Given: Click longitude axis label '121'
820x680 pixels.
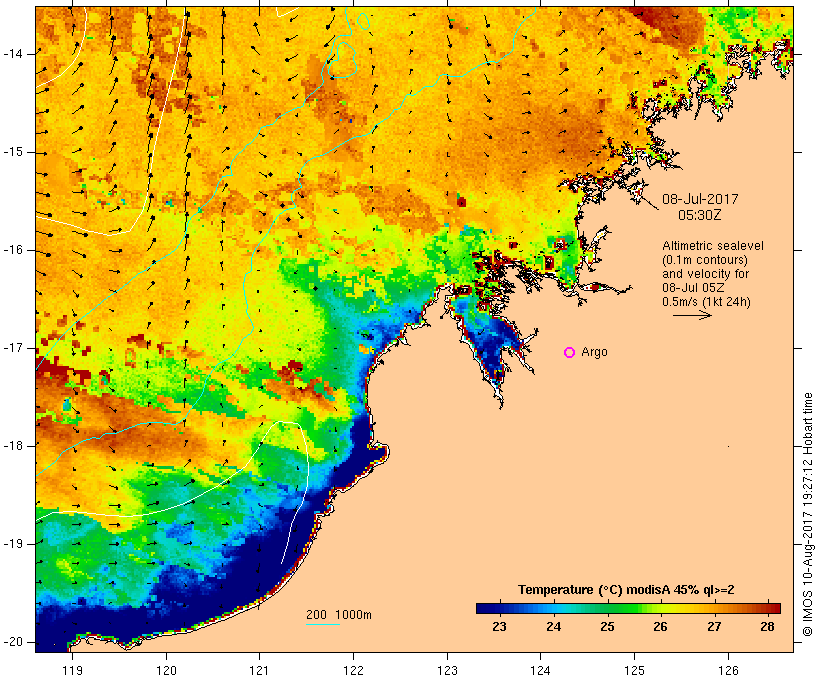Looking at the screenshot, I should tap(259, 670).
